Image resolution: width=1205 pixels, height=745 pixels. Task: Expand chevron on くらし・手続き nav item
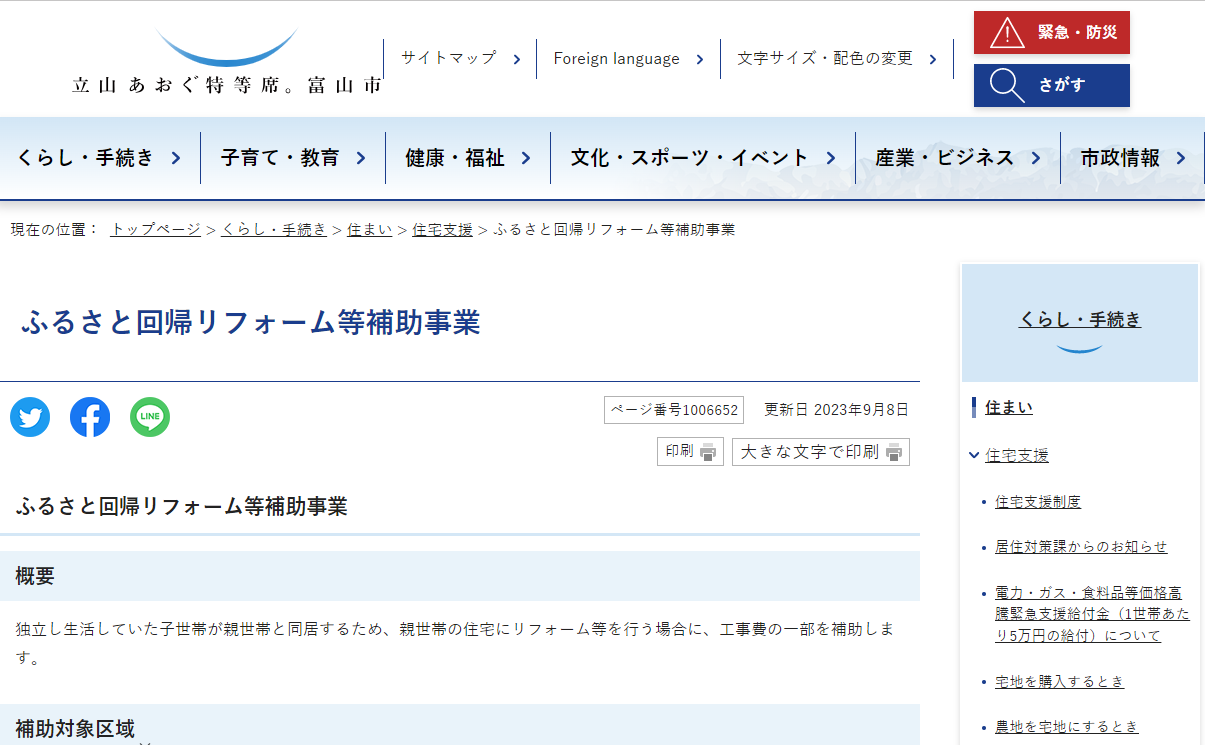(x=176, y=158)
